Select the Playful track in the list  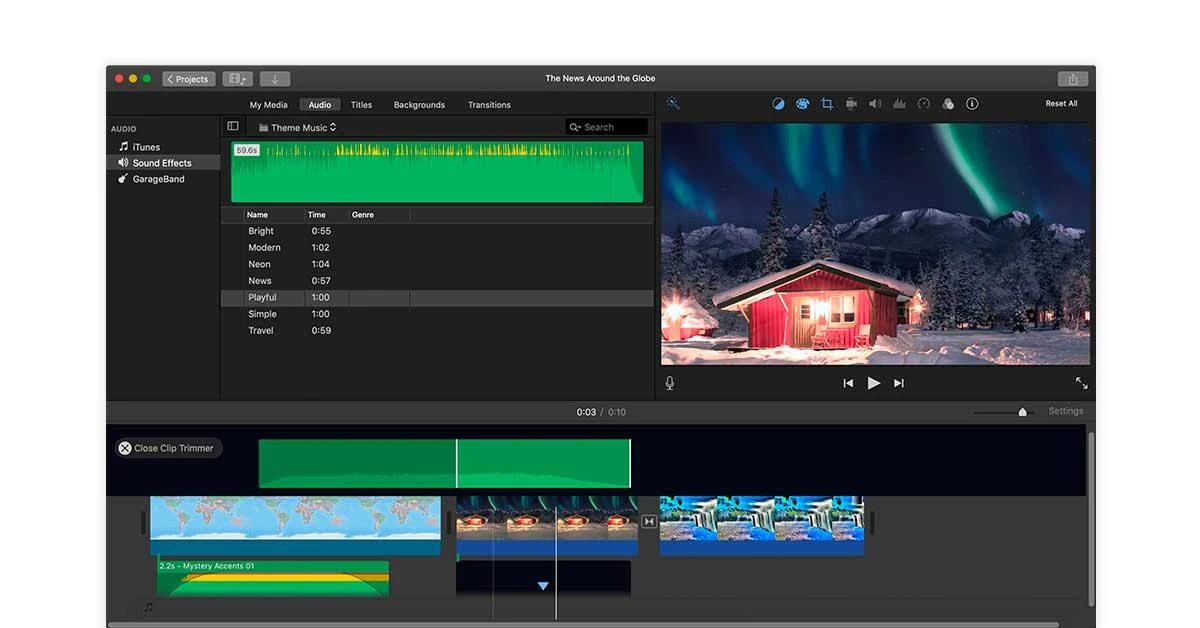pyautogui.click(x=262, y=298)
